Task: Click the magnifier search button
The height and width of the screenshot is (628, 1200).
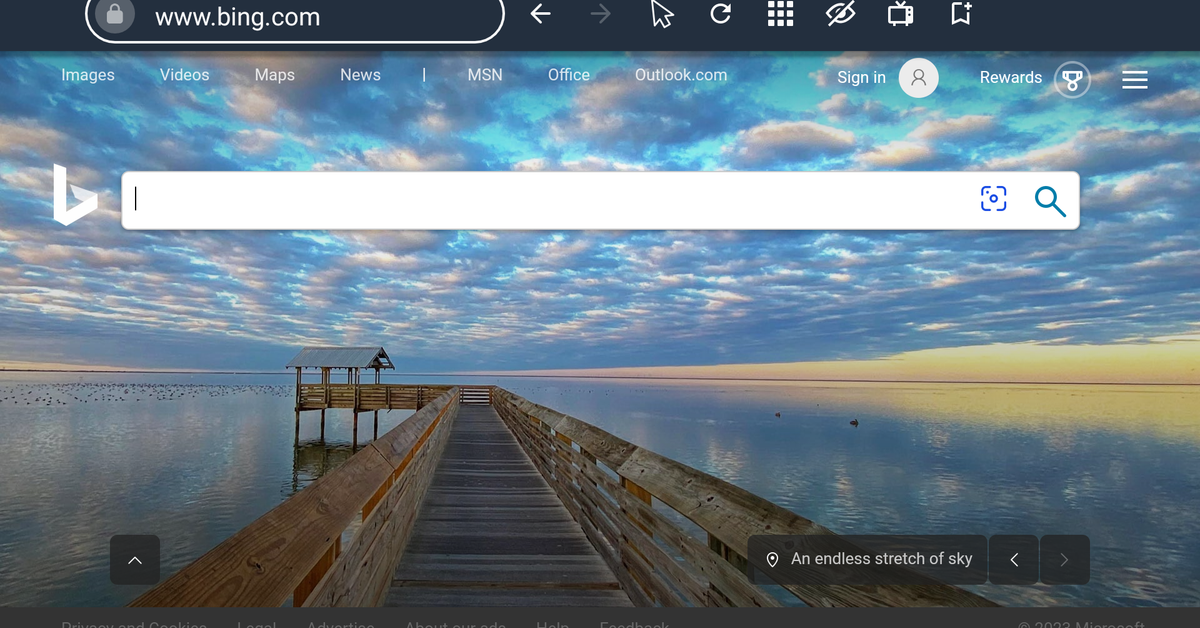Action: (1049, 201)
